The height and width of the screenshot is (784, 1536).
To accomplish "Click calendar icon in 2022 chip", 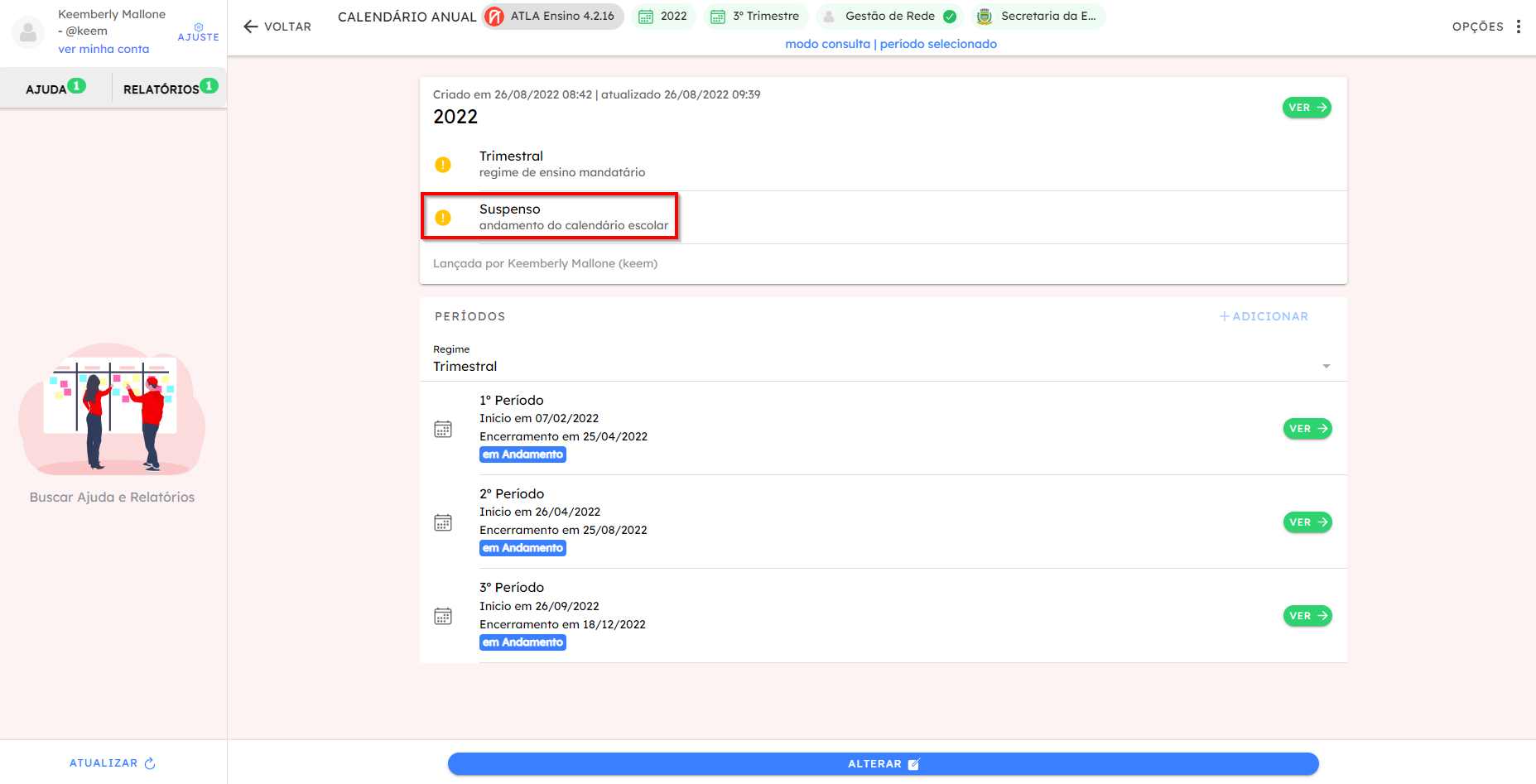I will pyautogui.click(x=646, y=17).
